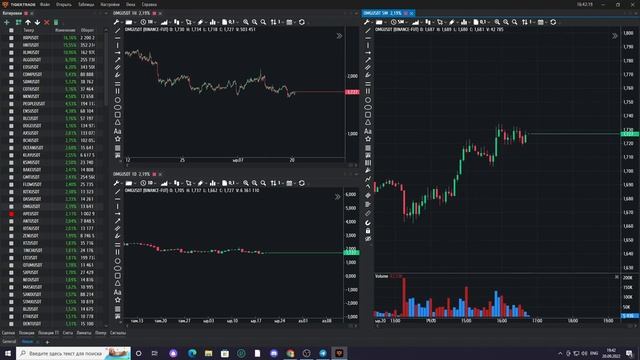Move selected ticker up in watchlist
The image size is (640, 360).
28,22
